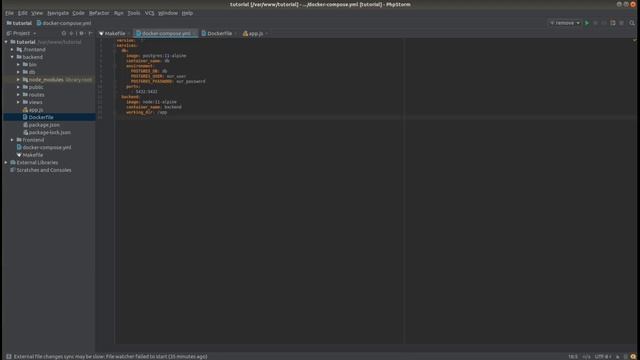Expand the node_modules folder
The image size is (640, 360).
click(x=18, y=80)
